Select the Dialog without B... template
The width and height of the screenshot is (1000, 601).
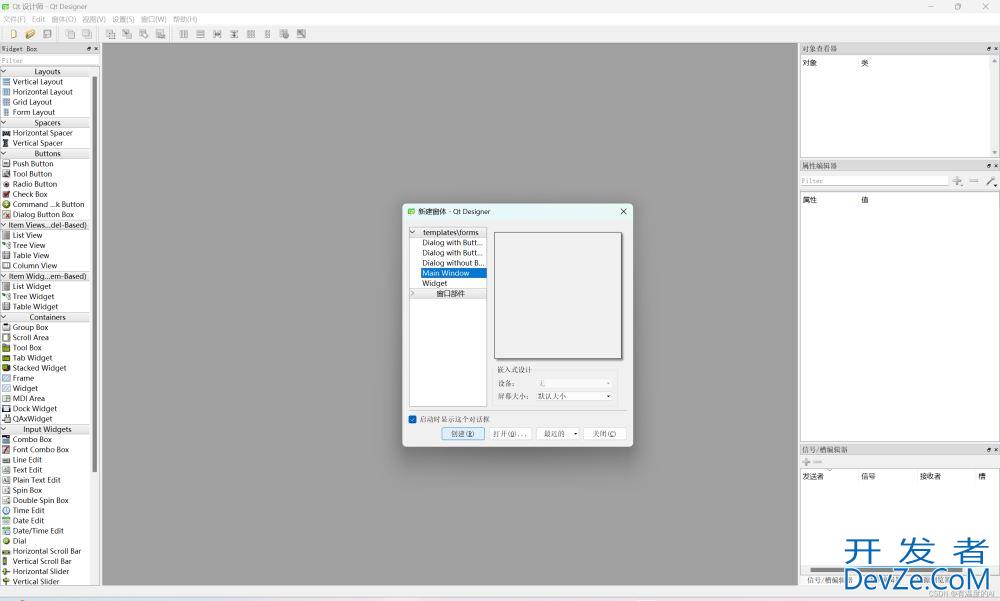click(453, 263)
